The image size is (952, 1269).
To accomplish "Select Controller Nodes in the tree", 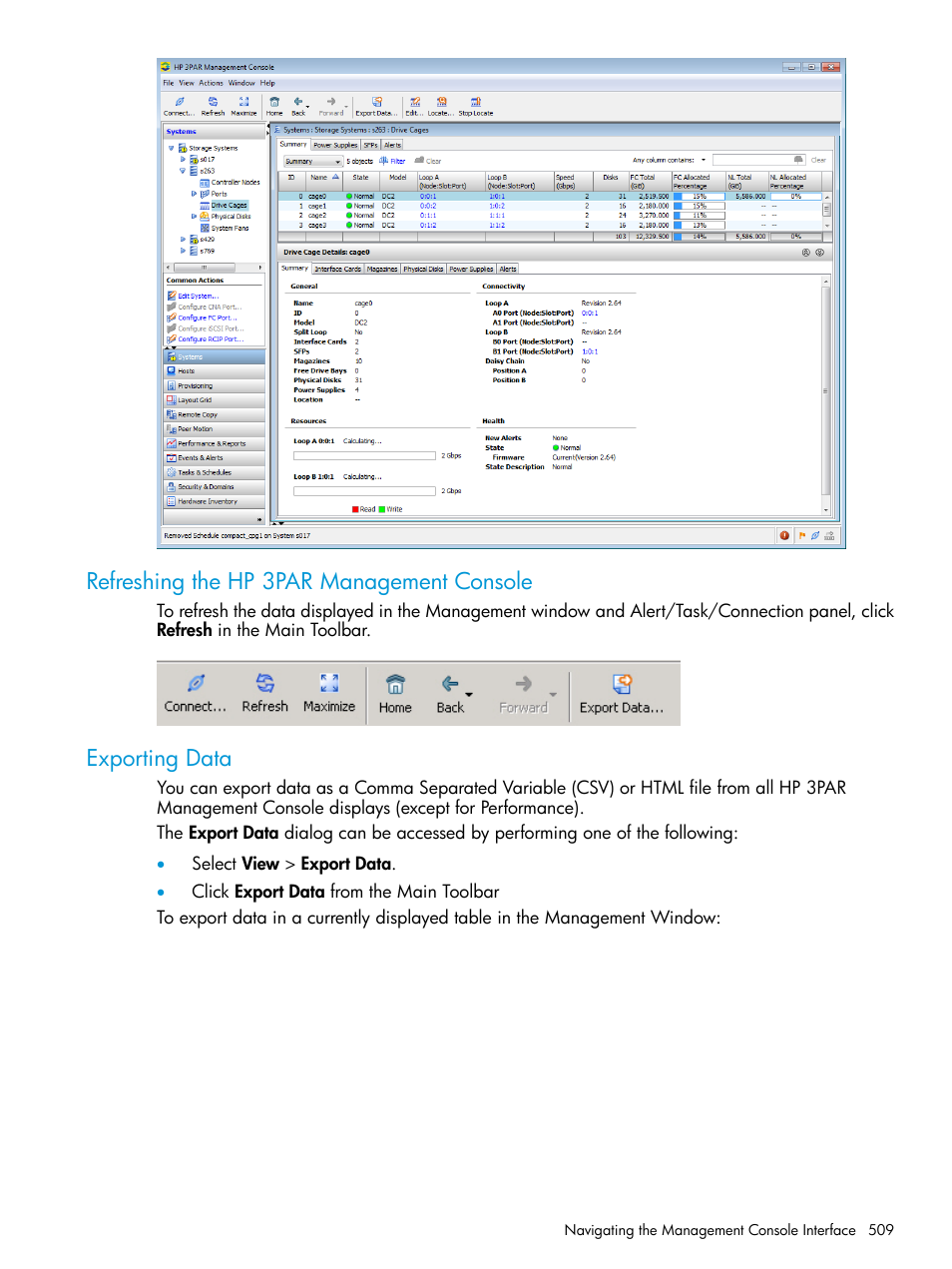I will 236,183.
